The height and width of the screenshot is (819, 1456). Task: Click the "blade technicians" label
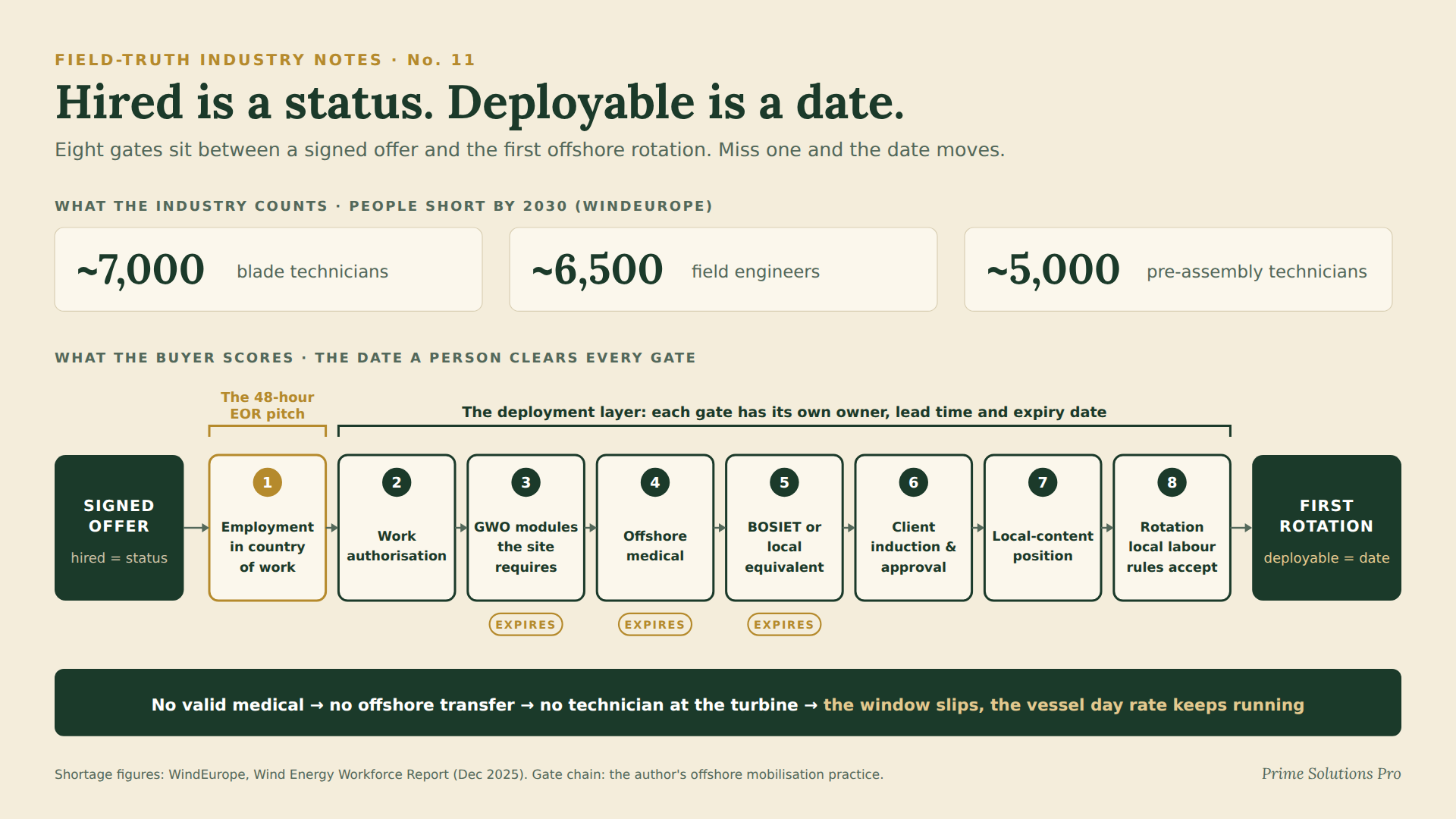[x=312, y=271]
